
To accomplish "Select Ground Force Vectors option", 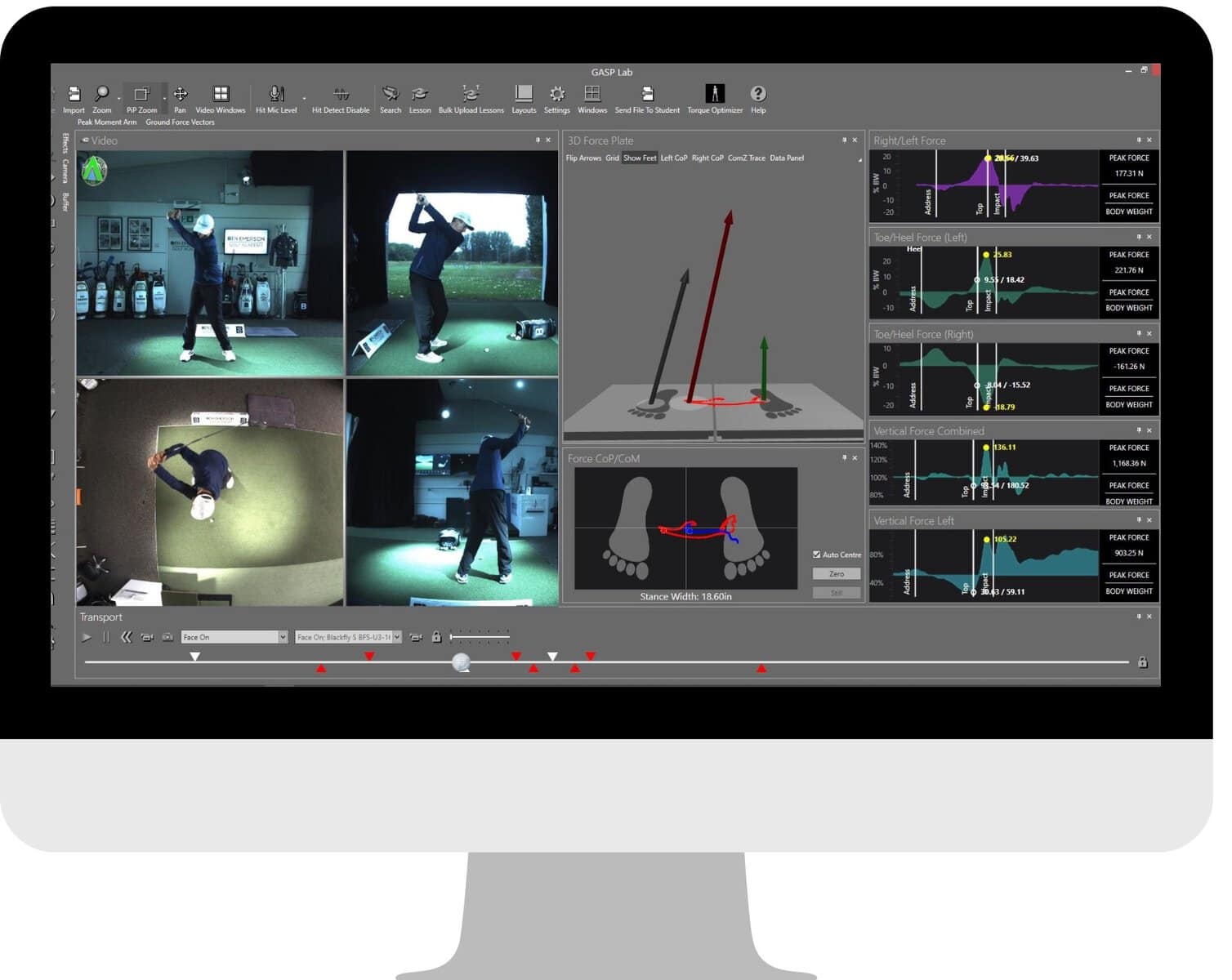I will [180, 122].
